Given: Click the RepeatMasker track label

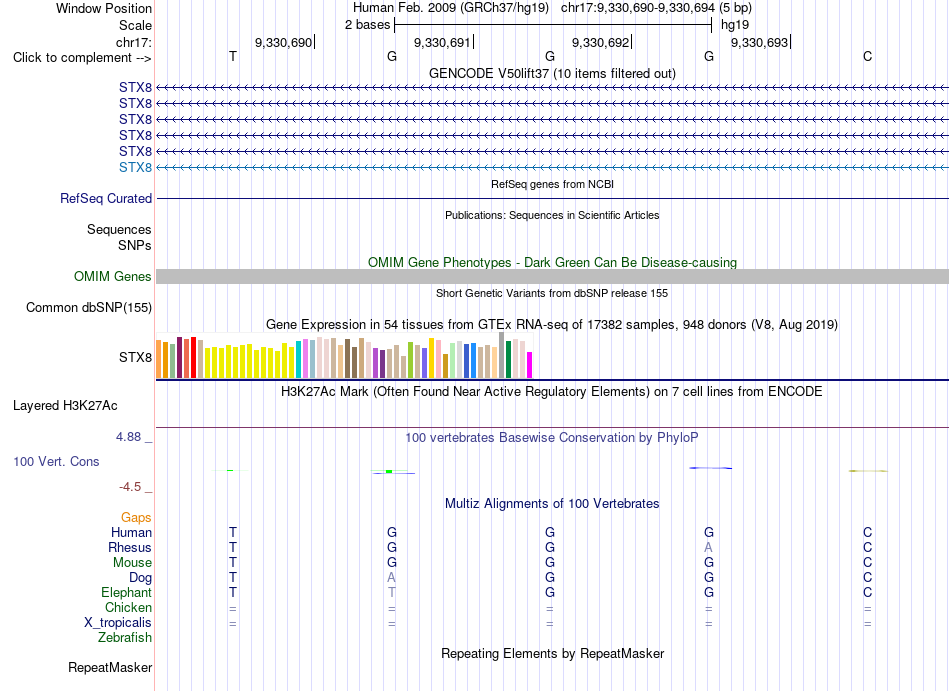Looking at the screenshot, I should pos(110,667).
